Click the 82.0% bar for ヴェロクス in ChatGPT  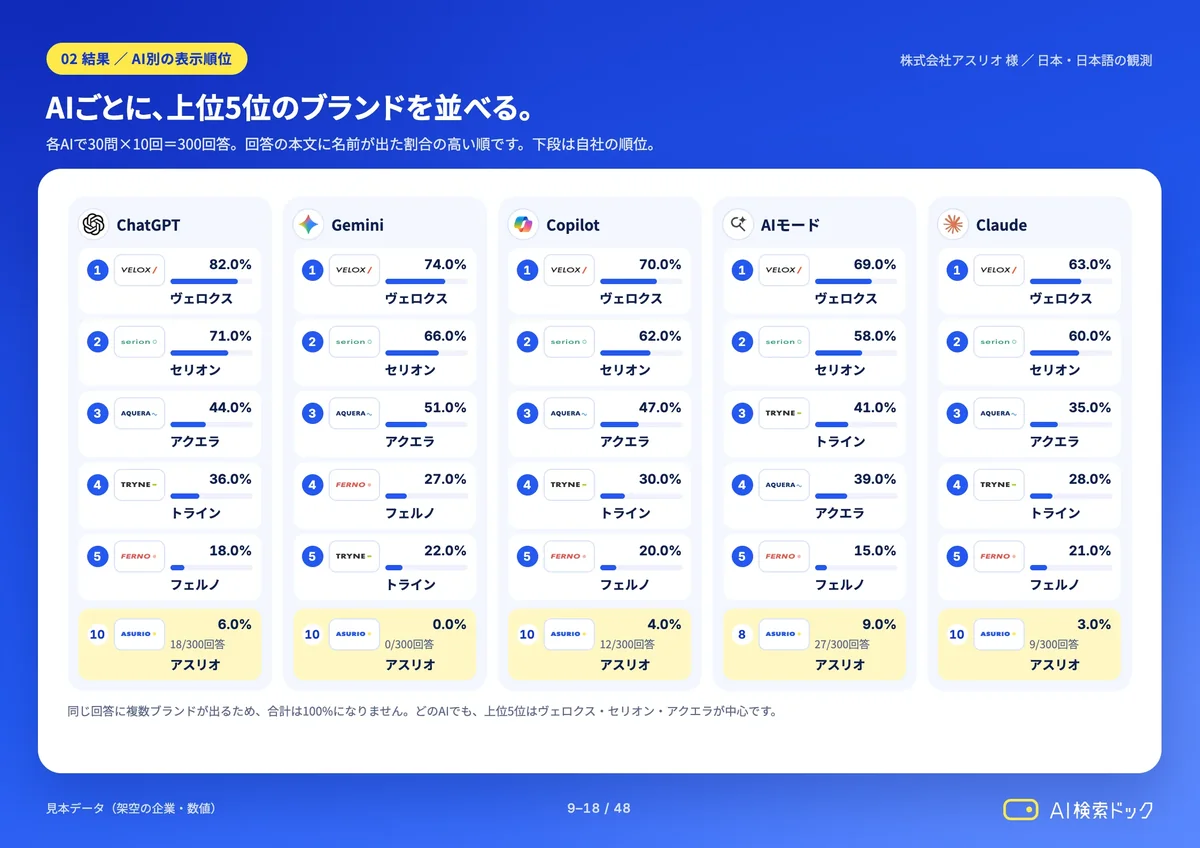coord(211,281)
